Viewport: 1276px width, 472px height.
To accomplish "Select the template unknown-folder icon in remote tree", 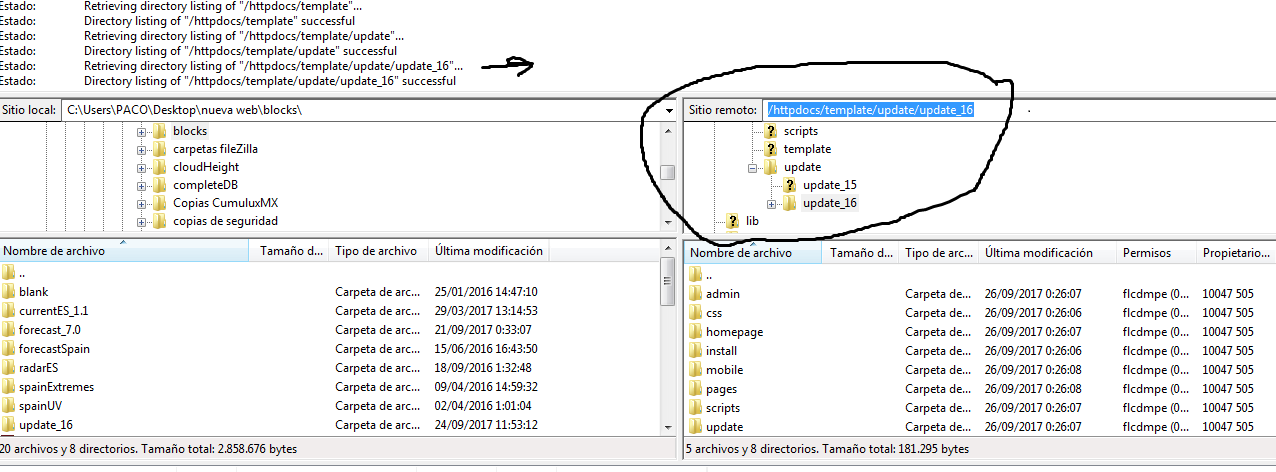I will pos(771,149).
